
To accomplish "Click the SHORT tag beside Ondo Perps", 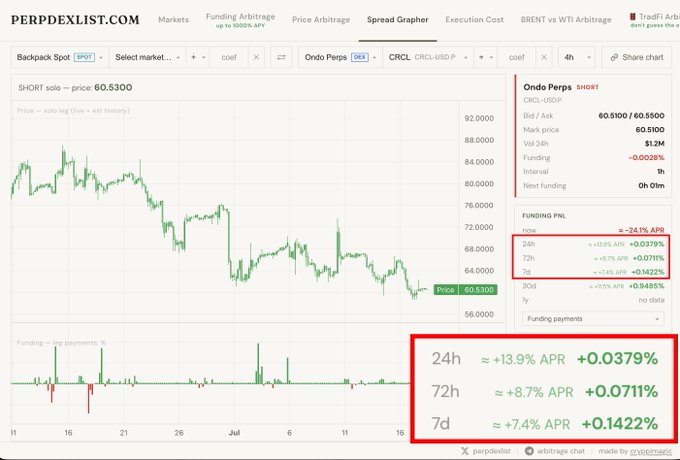I will 588,87.
